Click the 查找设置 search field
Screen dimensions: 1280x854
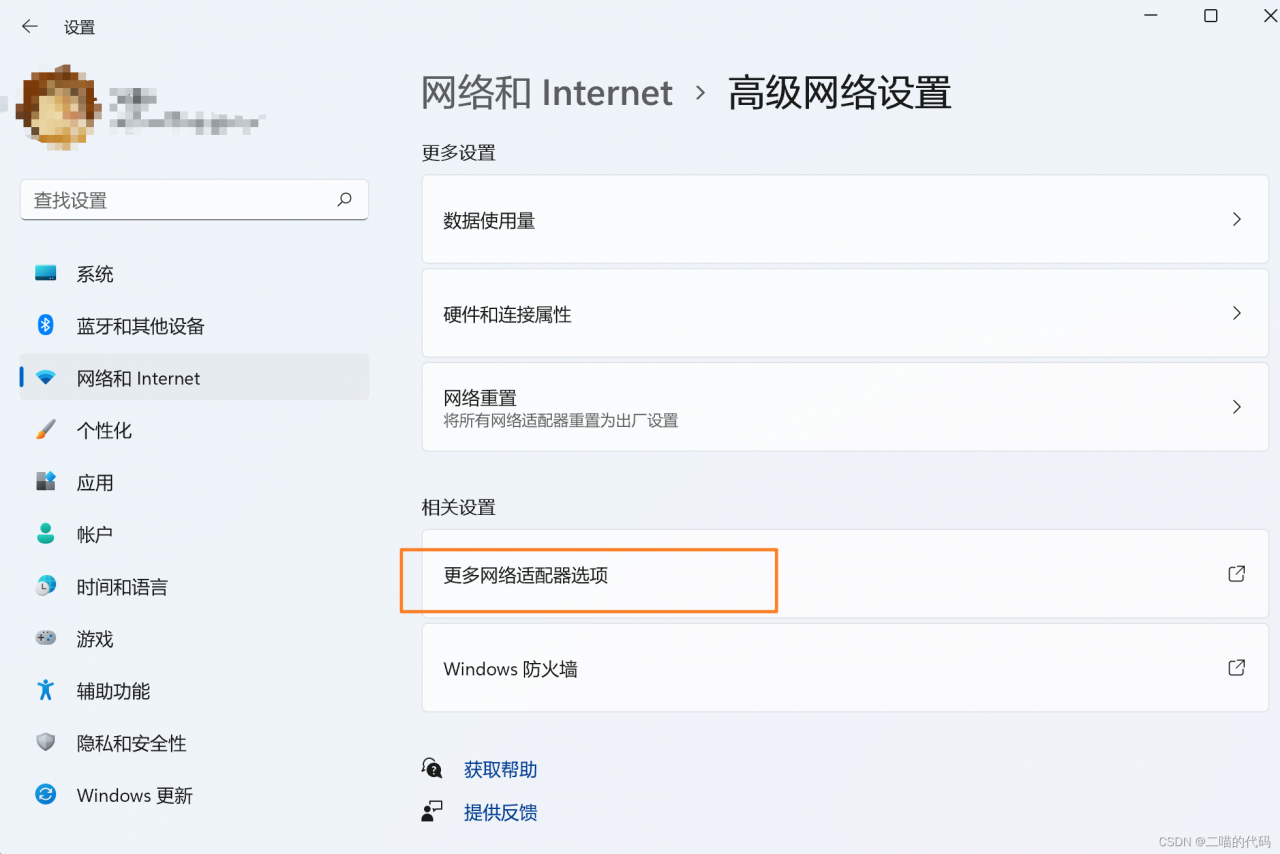coord(194,200)
